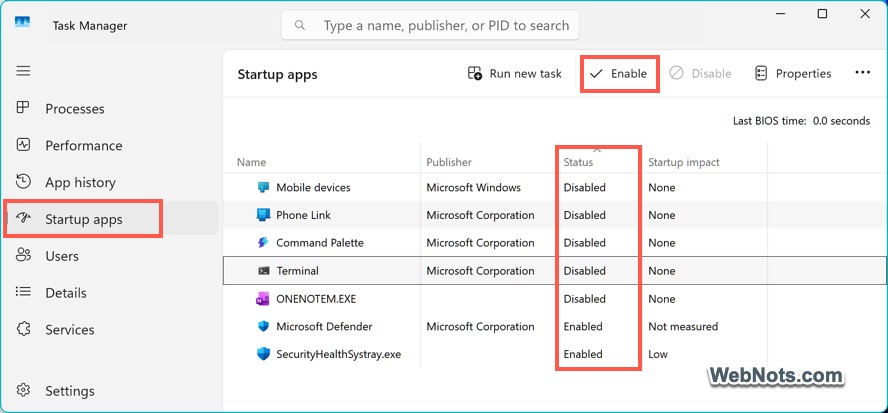The image size is (888, 413).
Task: Click the Properties icon in the toolbar
Action: (x=761, y=73)
